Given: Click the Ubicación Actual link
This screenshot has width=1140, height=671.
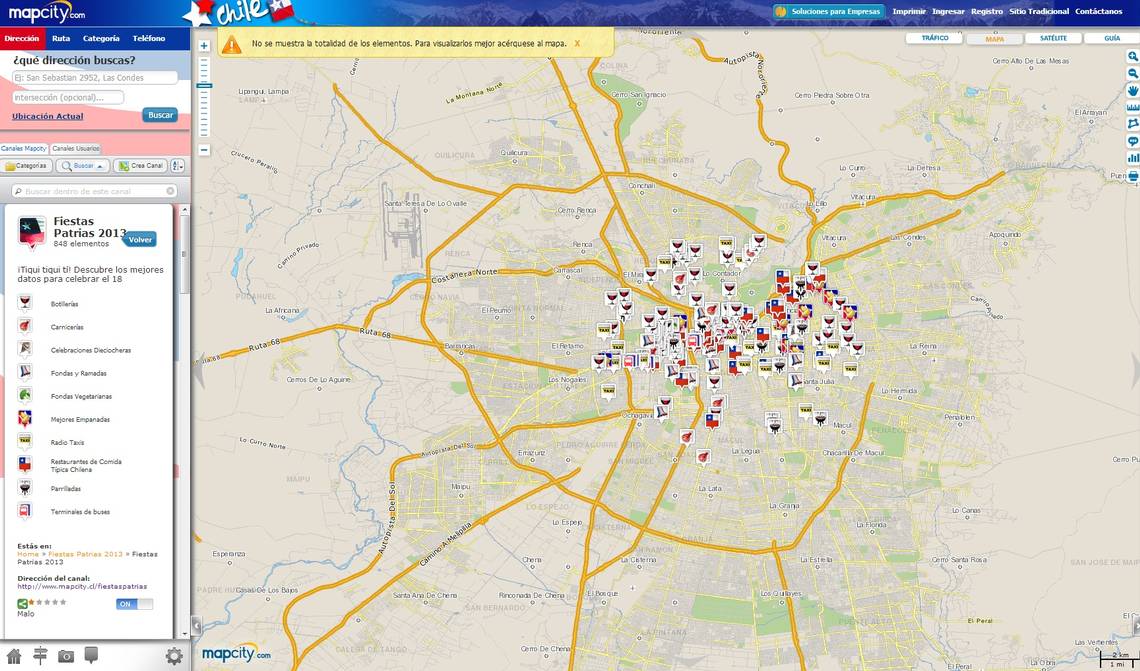Looking at the screenshot, I should point(47,116).
